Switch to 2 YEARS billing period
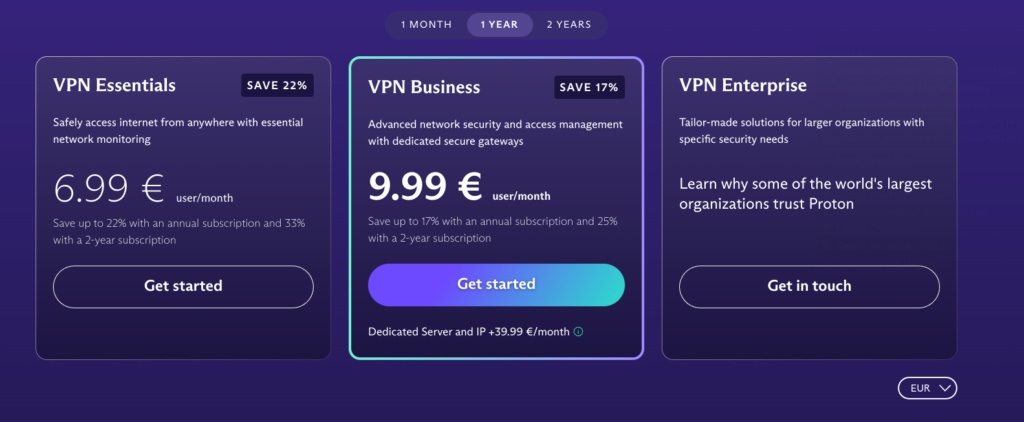The width and height of the screenshot is (1024, 422). tap(569, 25)
